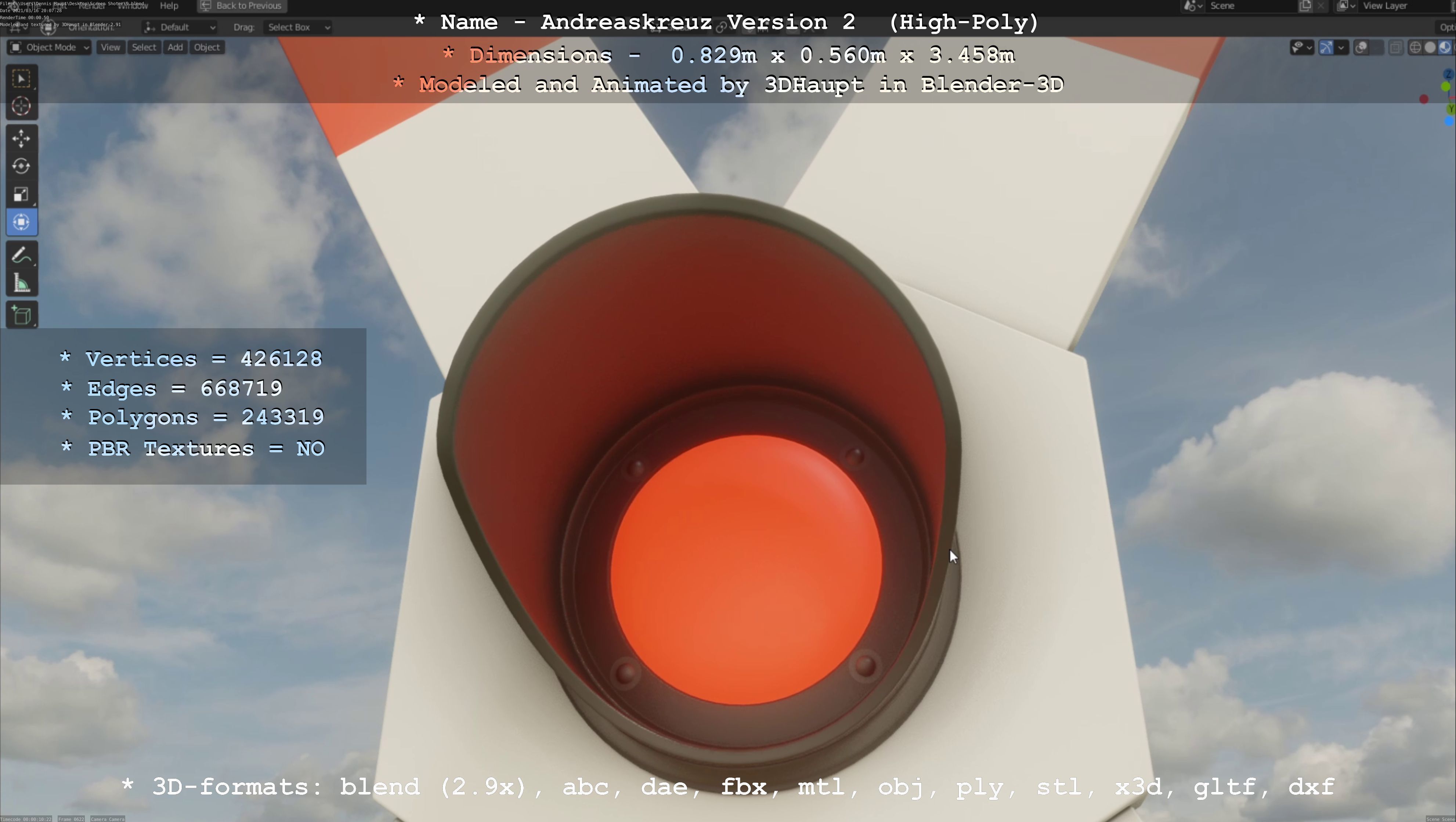Expand the gizmo options dropdown arrow
This screenshot has height=822, width=1456.
click(1341, 47)
